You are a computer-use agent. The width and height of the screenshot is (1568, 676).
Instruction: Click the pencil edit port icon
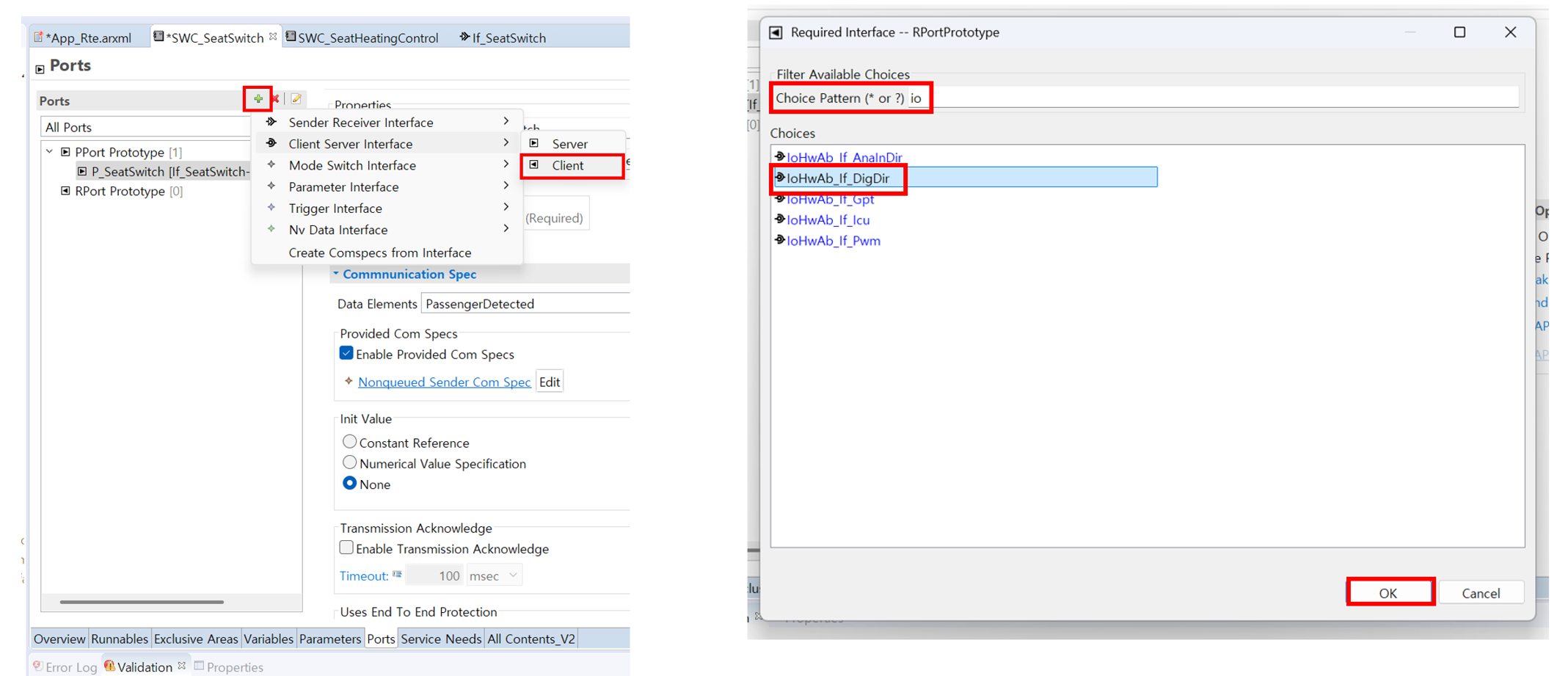[296, 98]
